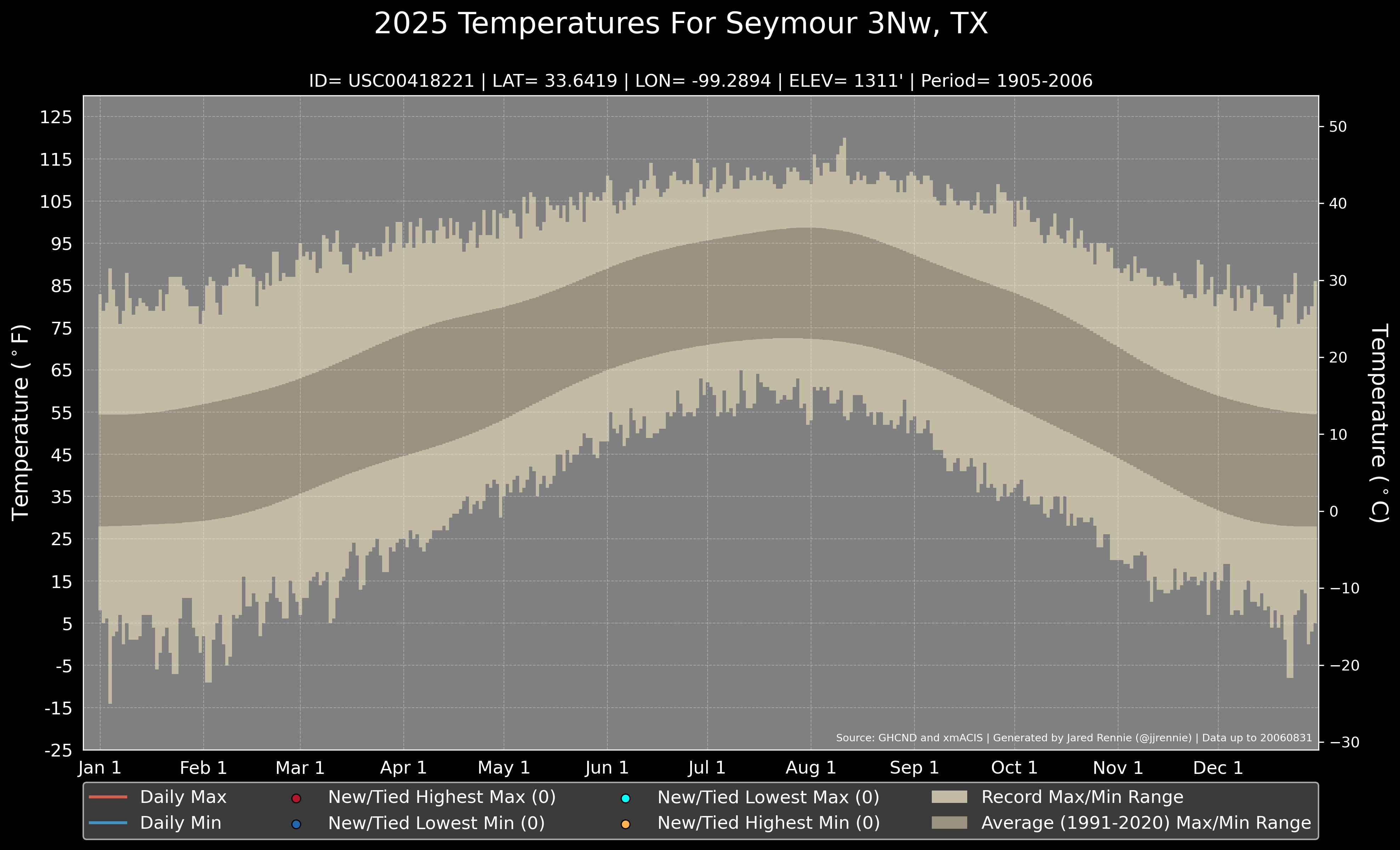Click the 'Mar 1' x-axis label
This screenshot has height=850, width=1400.
coord(300,768)
